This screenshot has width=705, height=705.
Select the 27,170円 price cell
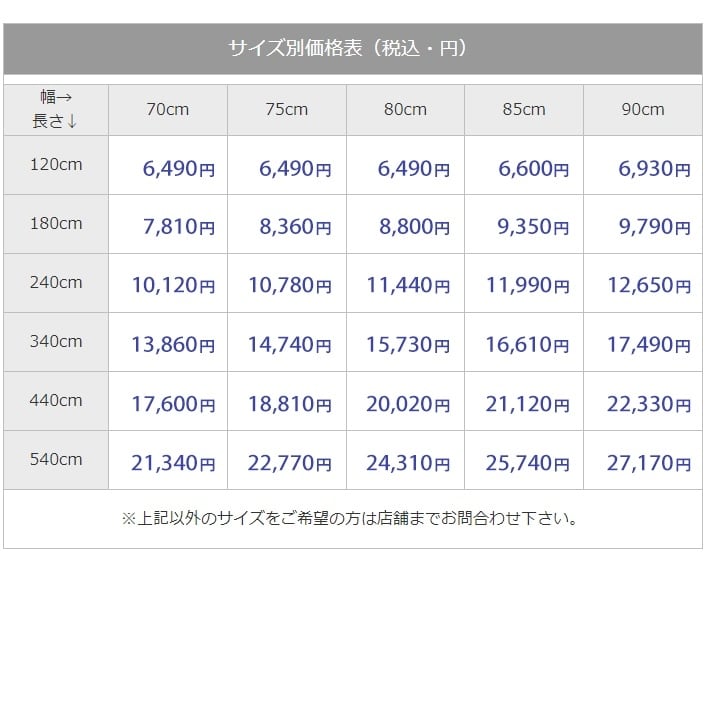pos(643,460)
